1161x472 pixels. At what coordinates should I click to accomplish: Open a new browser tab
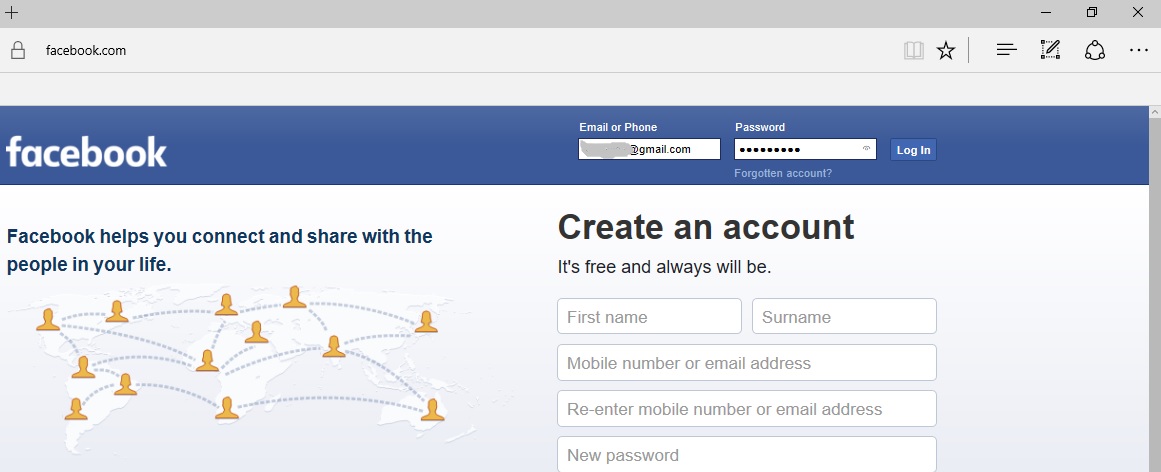(x=12, y=13)
